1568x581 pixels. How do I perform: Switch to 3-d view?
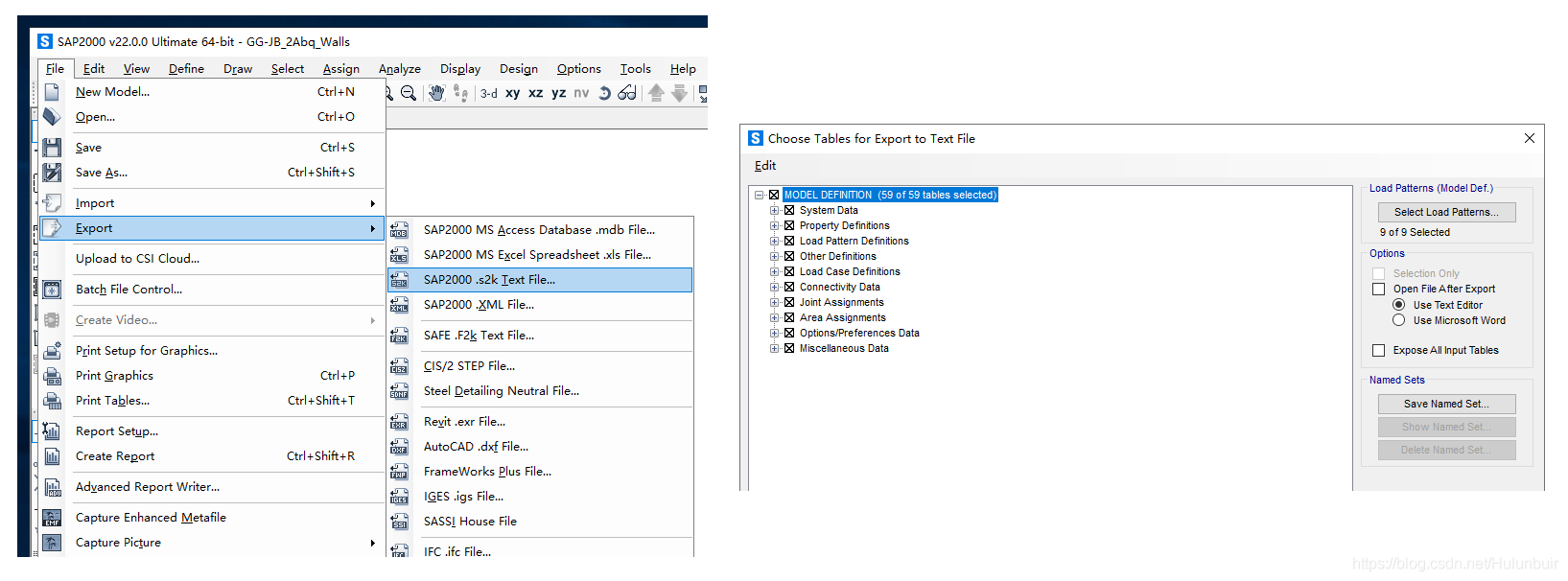tap(489, 93)
